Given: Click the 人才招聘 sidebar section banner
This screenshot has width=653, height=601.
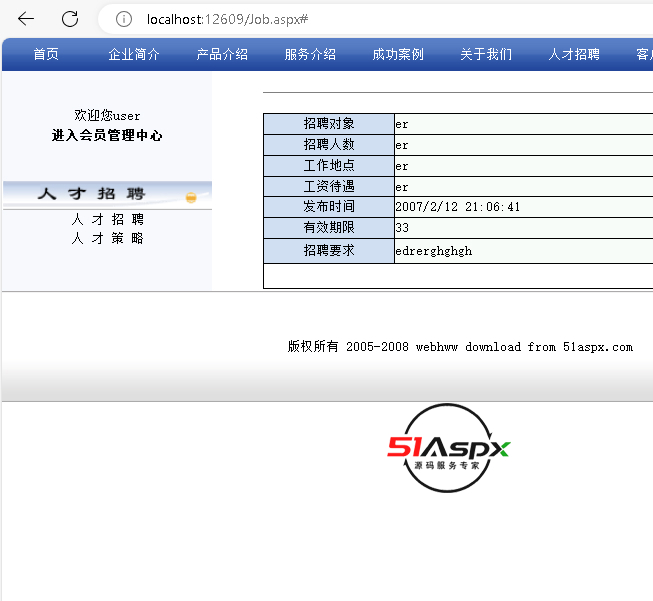Looking at the screenshot, I should [x=92, y=194].
